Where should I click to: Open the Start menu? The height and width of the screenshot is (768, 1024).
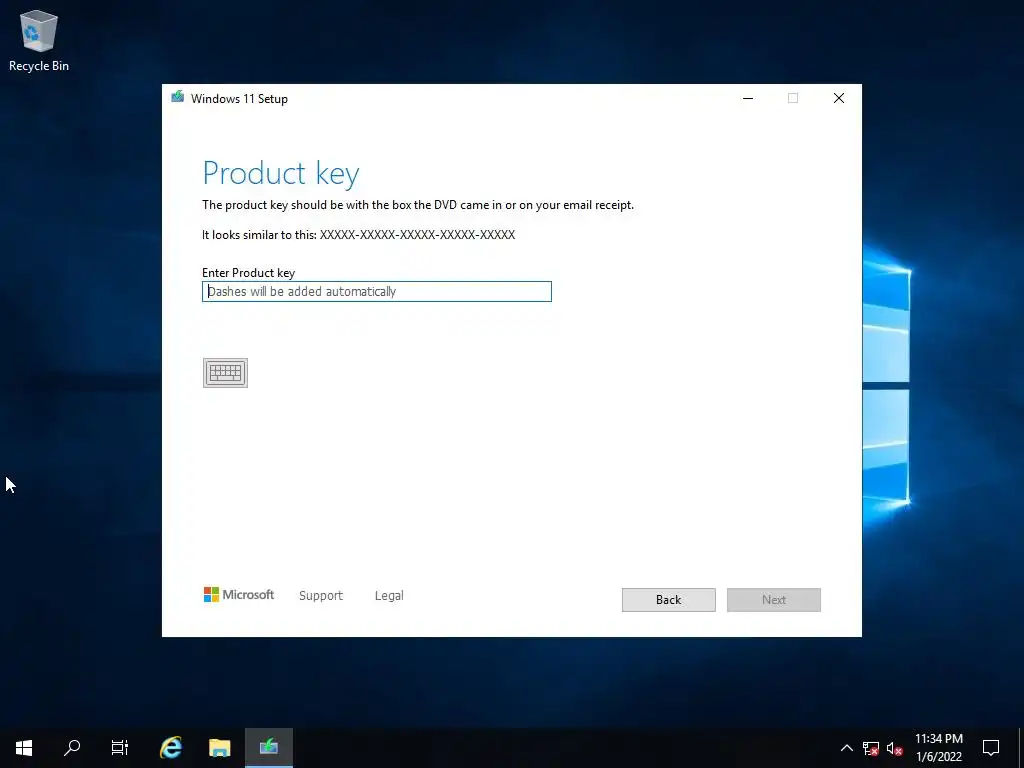pyautogui.click(x=24, y=748)
